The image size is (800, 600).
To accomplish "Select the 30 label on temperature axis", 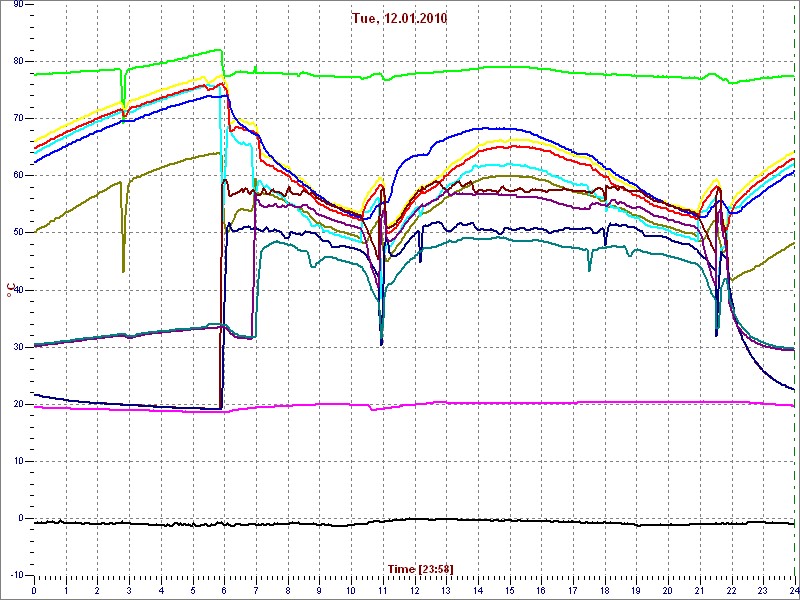I will 16,347.
